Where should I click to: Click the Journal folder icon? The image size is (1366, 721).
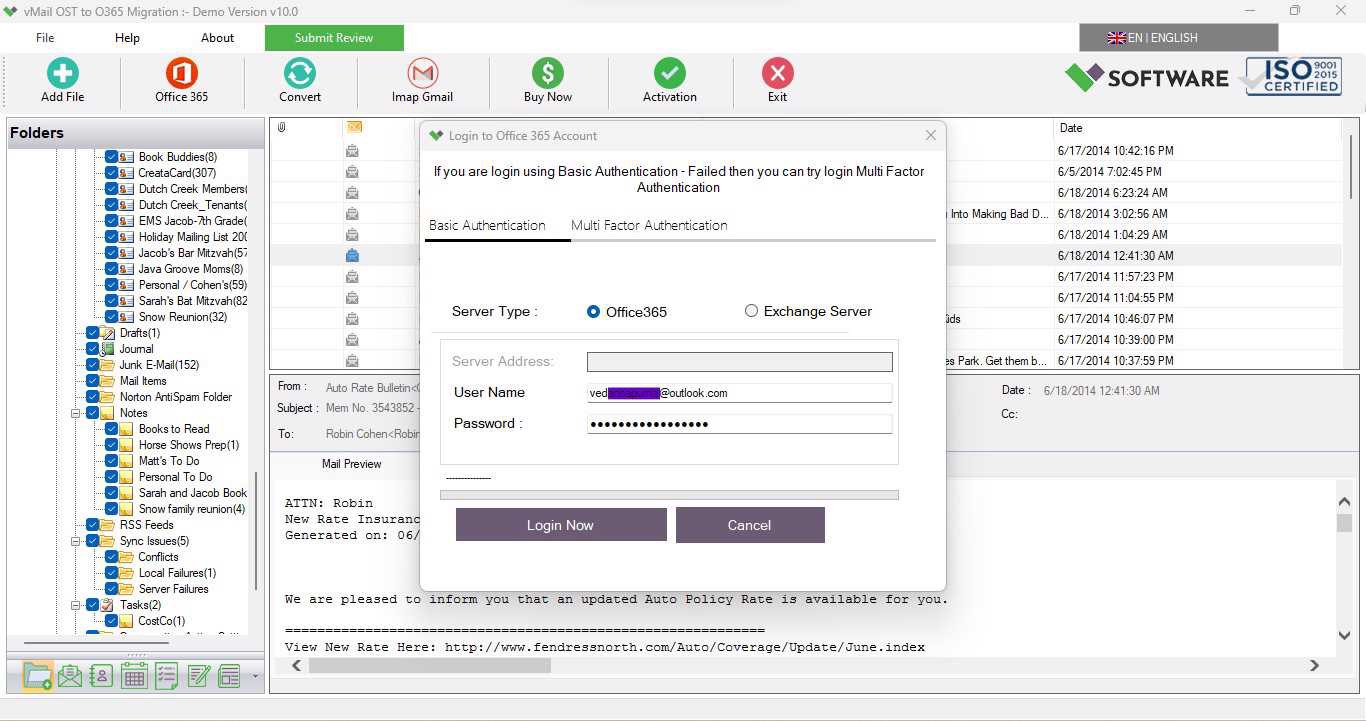point(108,349)
